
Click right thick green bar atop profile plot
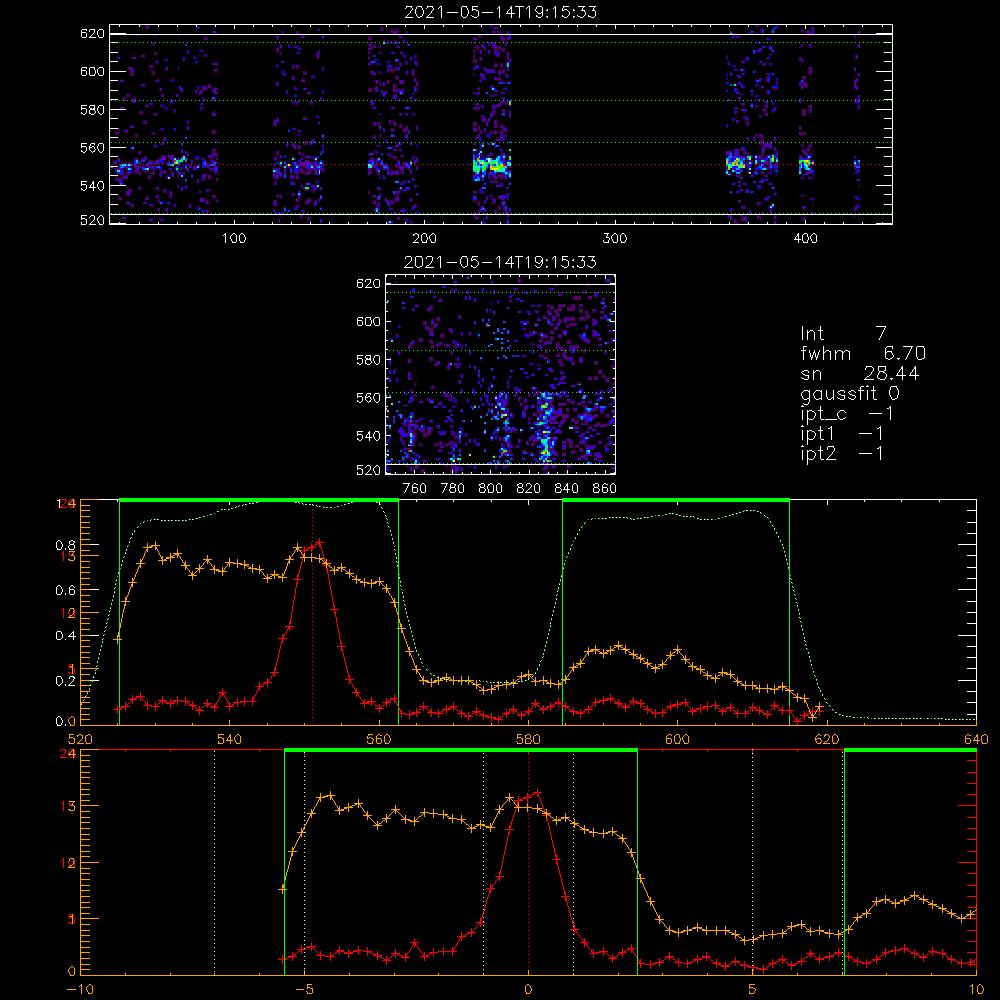676,500
